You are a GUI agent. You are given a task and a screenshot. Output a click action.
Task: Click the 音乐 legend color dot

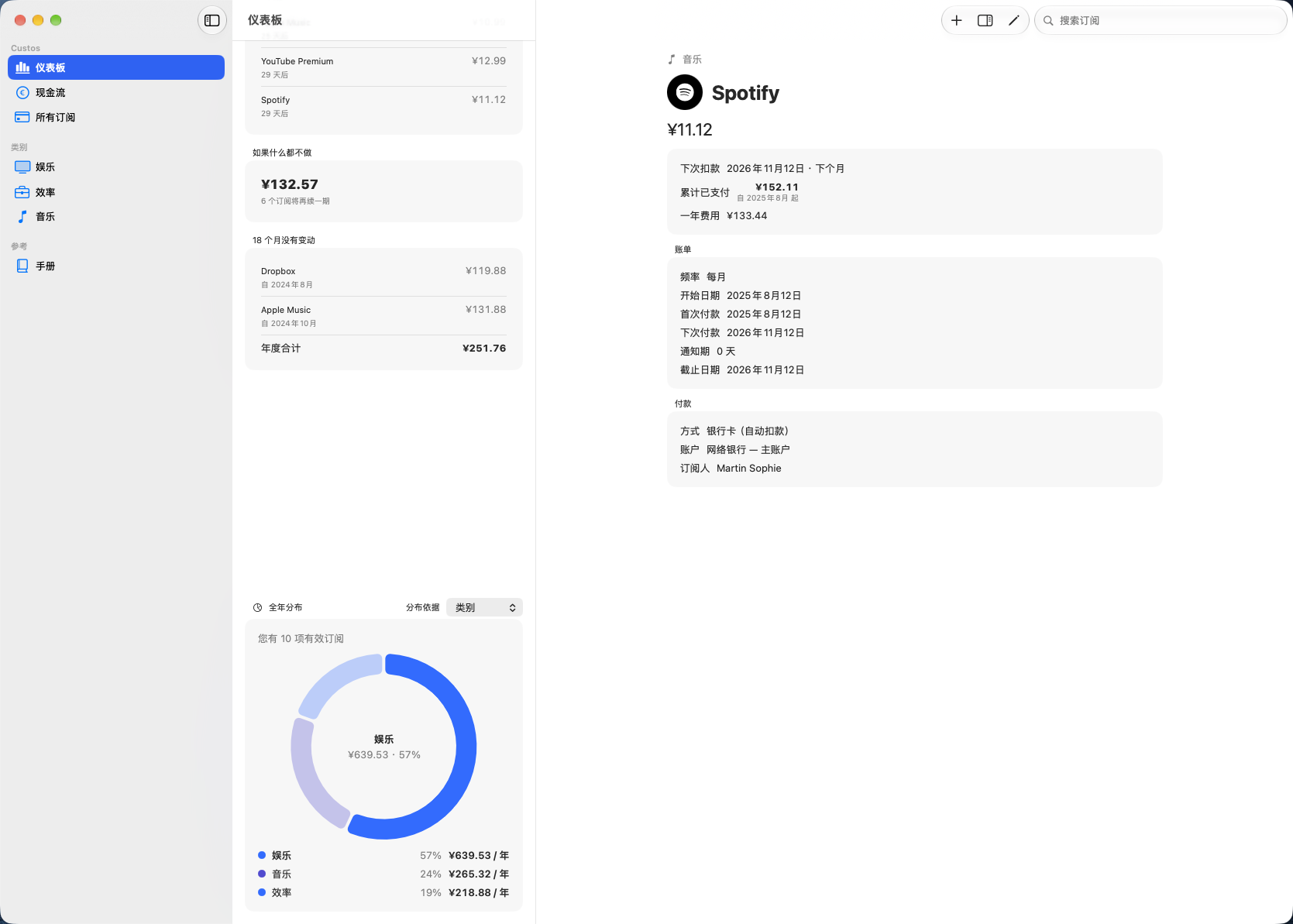262,874
